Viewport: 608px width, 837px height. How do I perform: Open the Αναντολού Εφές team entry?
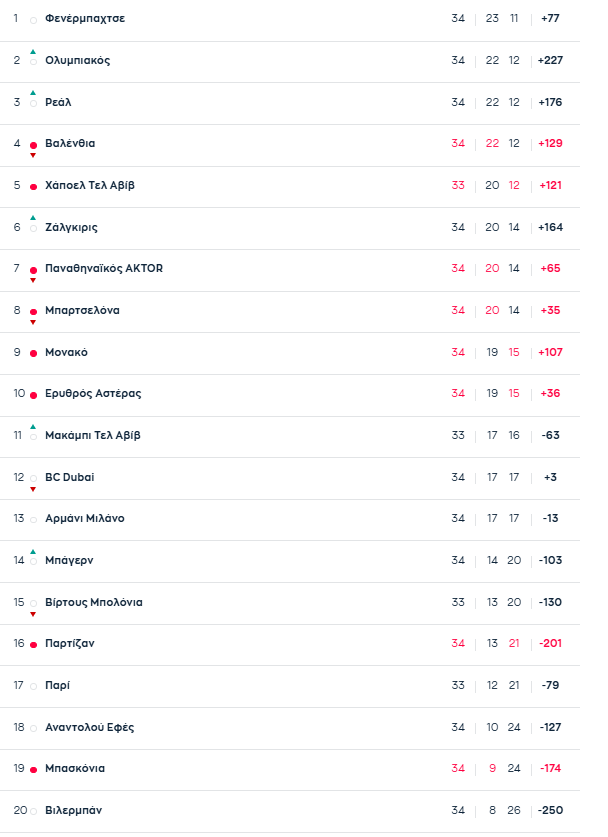coord(89,727)
